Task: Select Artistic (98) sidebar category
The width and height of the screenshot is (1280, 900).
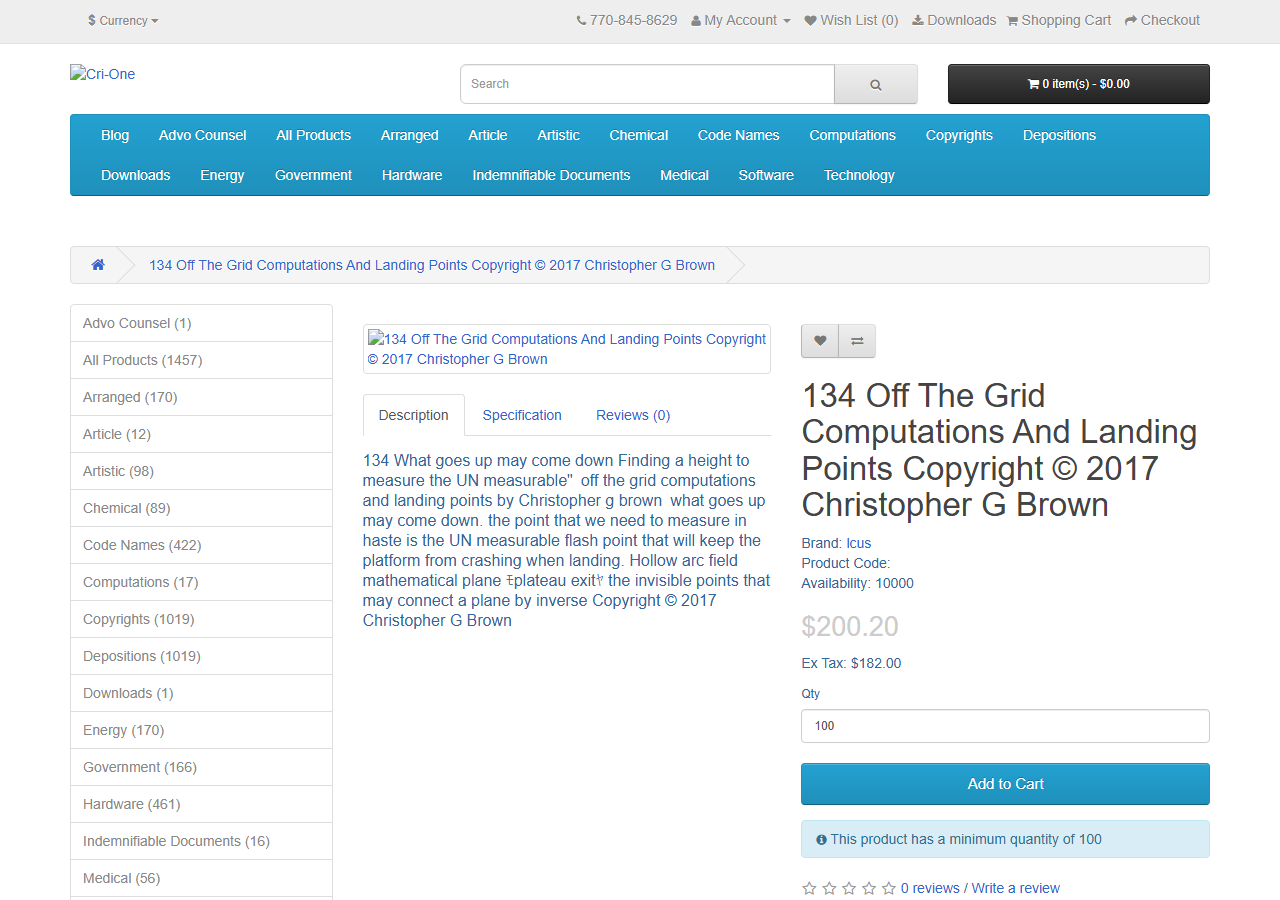Action: pyautogui.click(x=201, y=471)
